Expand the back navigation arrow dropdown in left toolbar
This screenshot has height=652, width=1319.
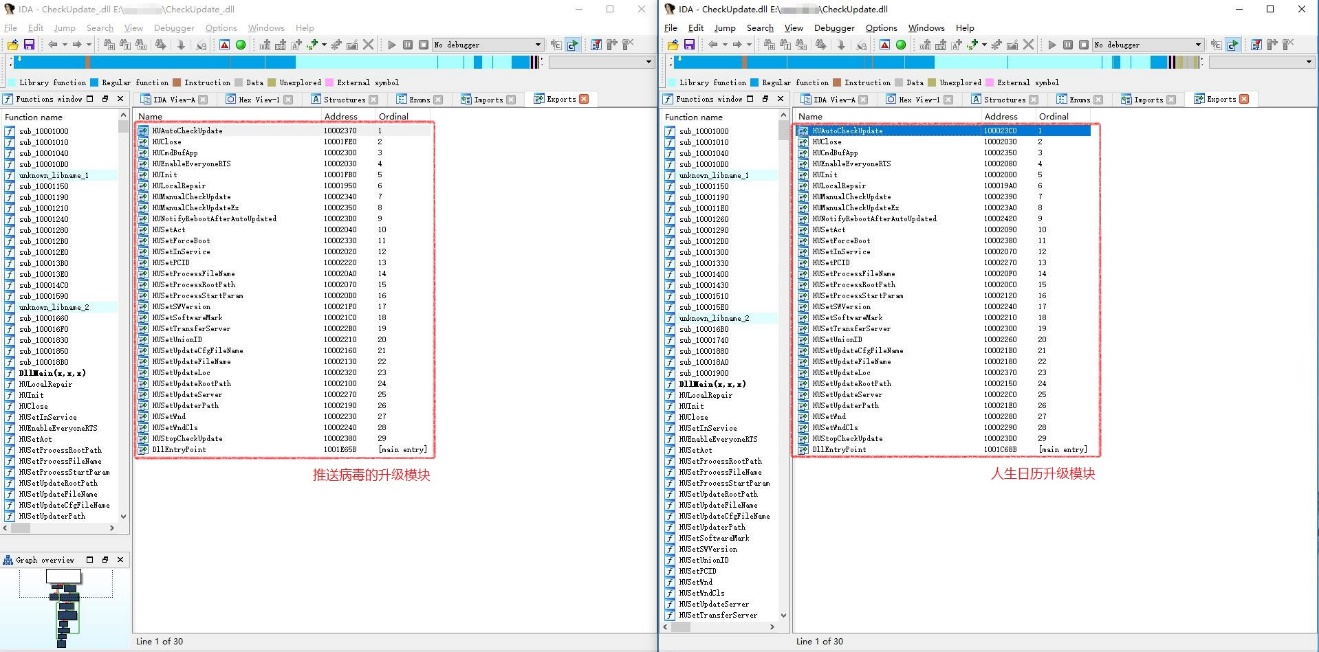tap(65, 45)
